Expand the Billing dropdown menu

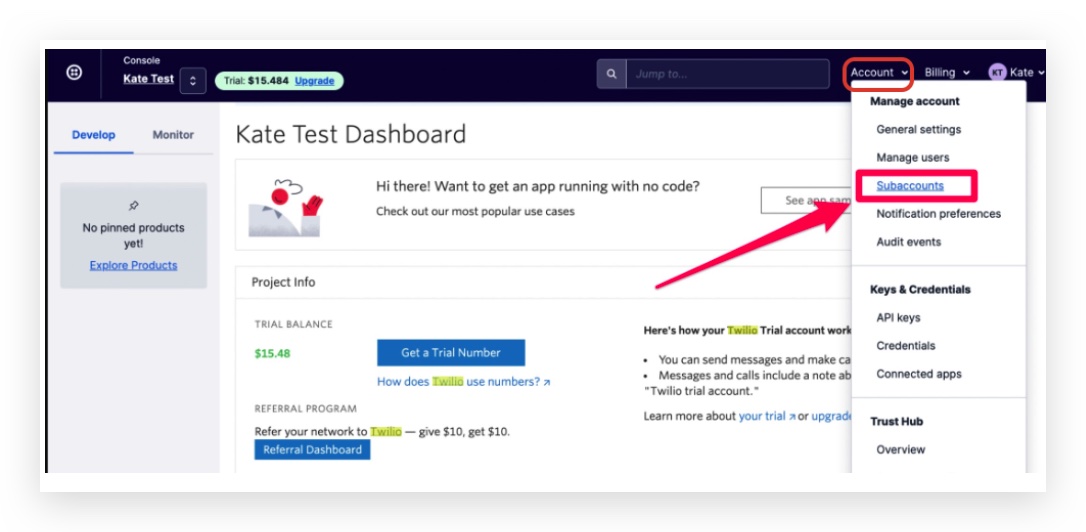click(x=946, y=73)
